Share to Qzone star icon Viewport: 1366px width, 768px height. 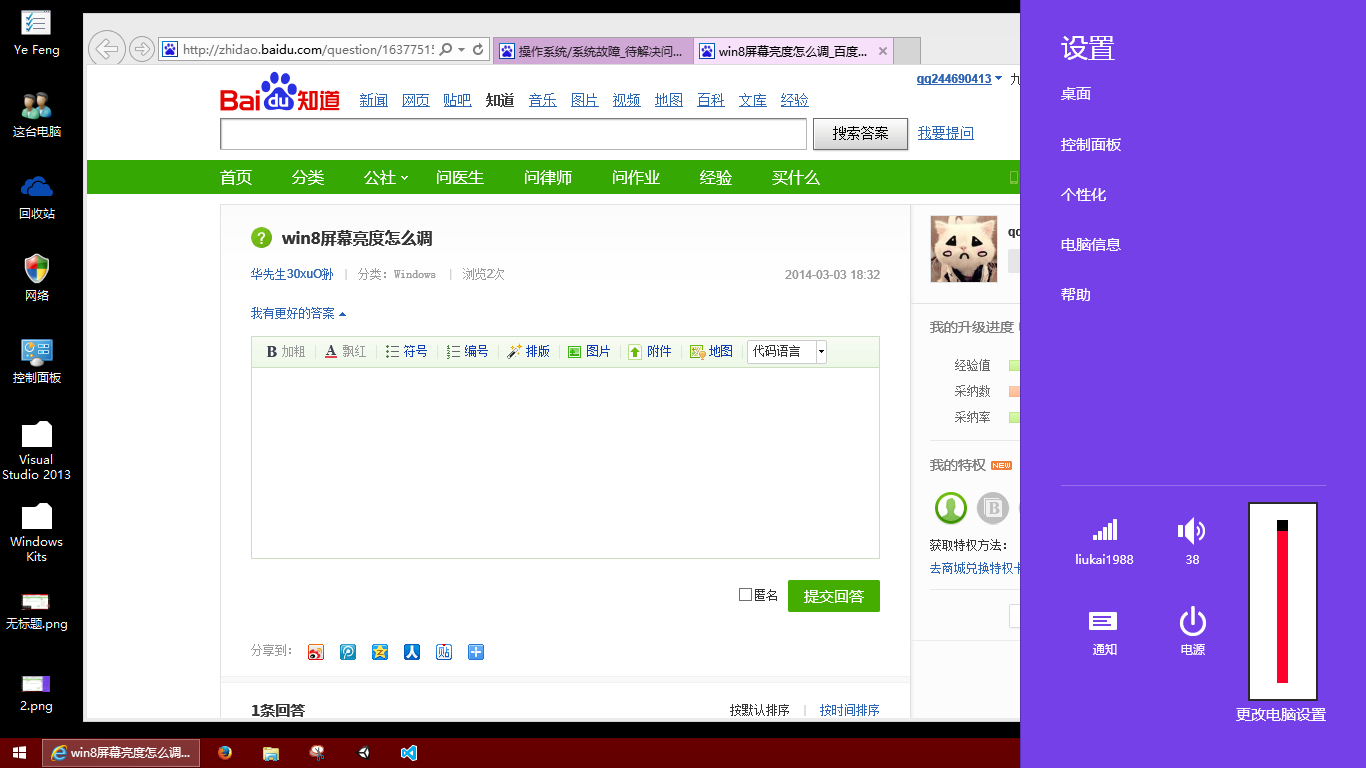pyautogui.click(x=380, y=652)
